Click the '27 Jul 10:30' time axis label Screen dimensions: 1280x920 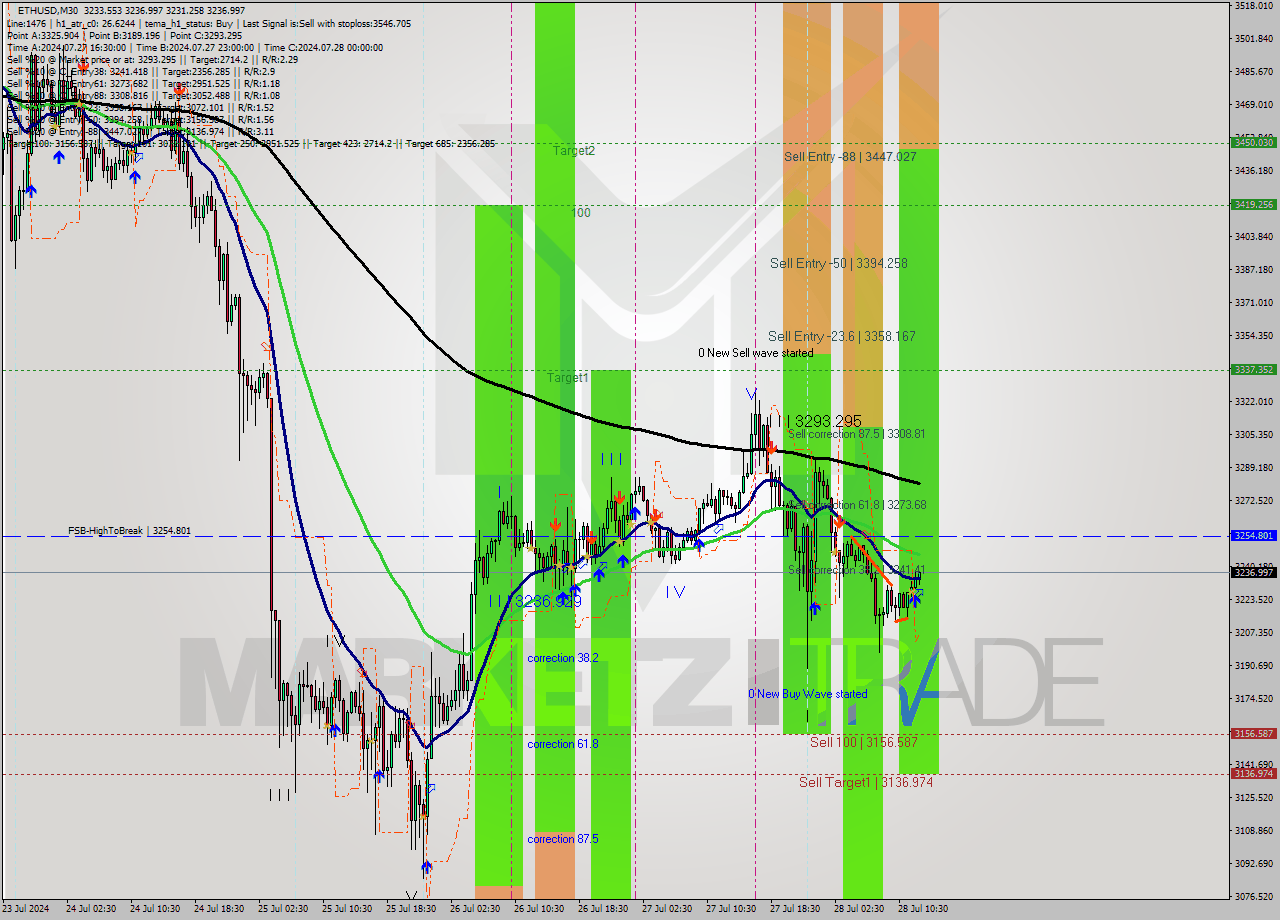pyautogui.click(x=730, y=909)
